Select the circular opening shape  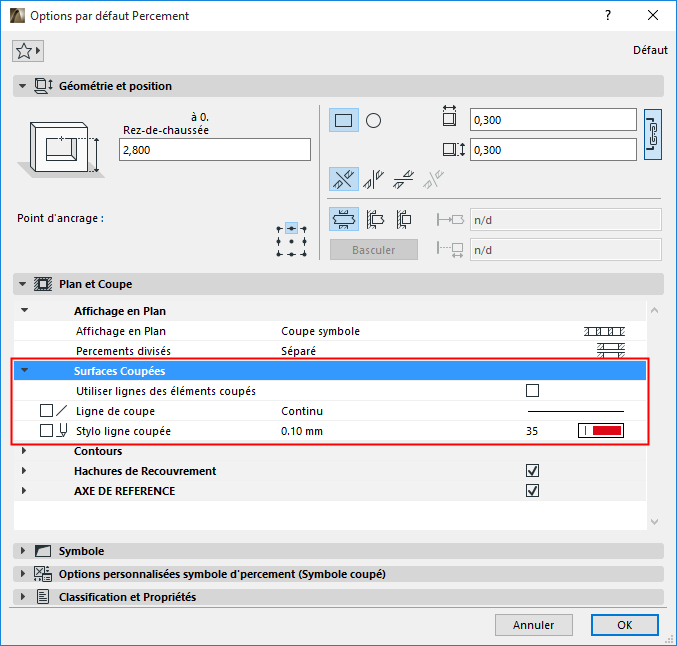pos(373,120)
